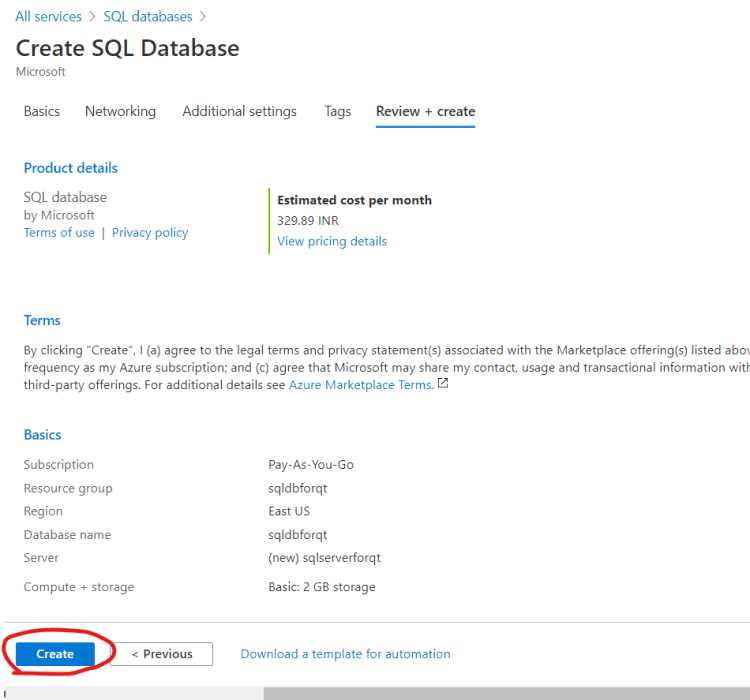The width and height of the screenshot is (750, 700).
Task: Click external-link icon after Marketplace Terms
Action: pos(443,383)
